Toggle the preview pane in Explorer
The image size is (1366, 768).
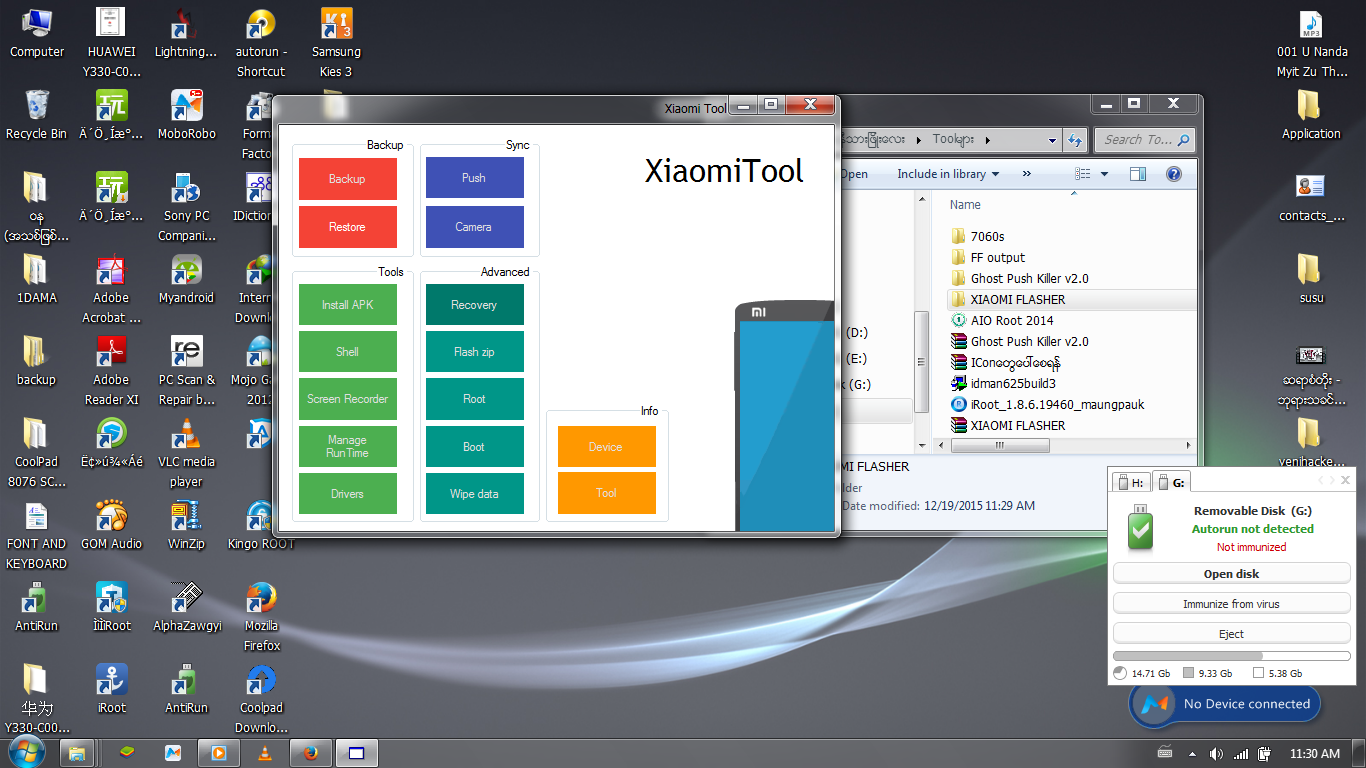tap(1138, 174)
